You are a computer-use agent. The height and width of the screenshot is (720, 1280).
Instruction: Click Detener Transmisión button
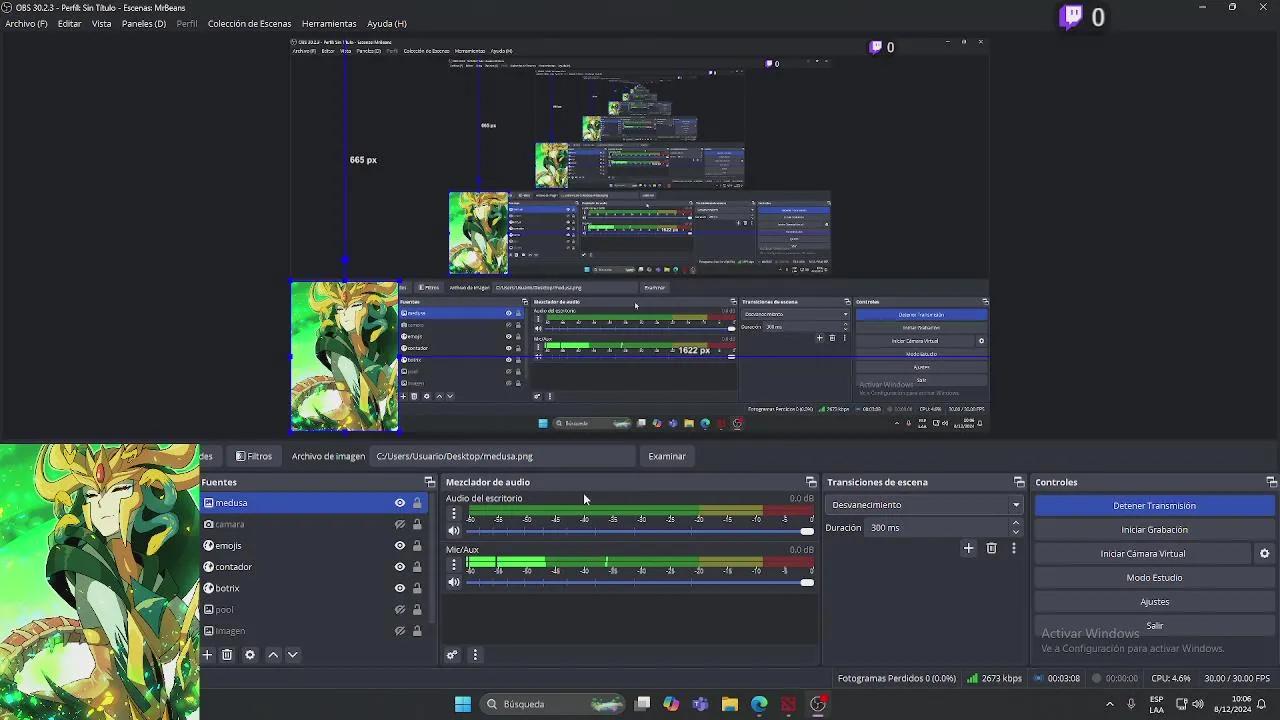(x=1154, y=506)
